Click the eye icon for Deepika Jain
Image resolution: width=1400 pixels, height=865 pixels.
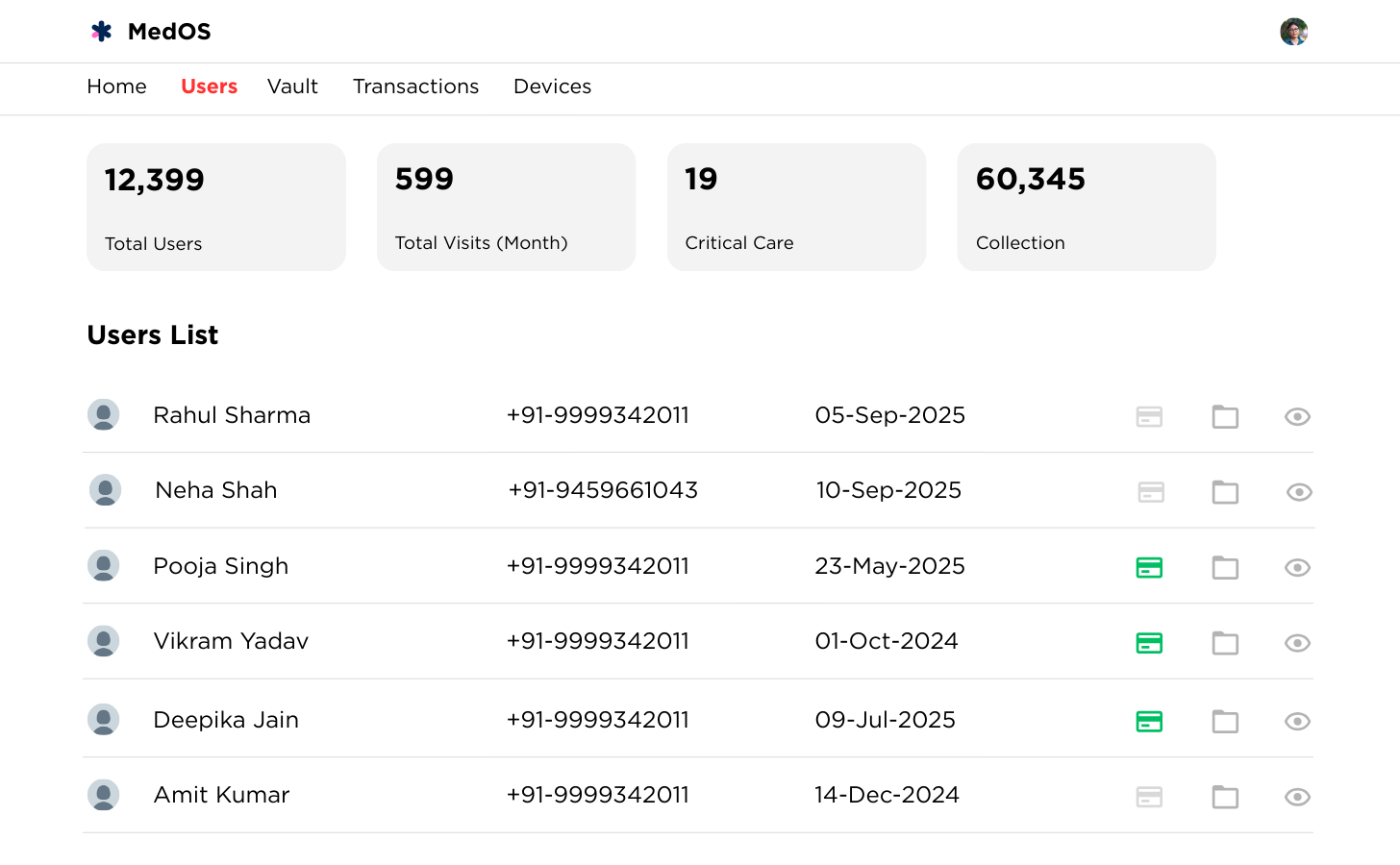[1297, 721]
